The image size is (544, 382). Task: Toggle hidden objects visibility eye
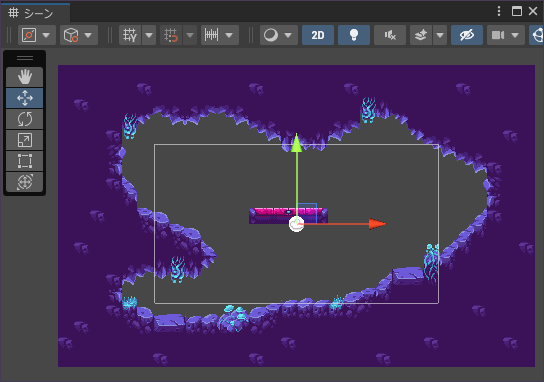pos(467,35)
